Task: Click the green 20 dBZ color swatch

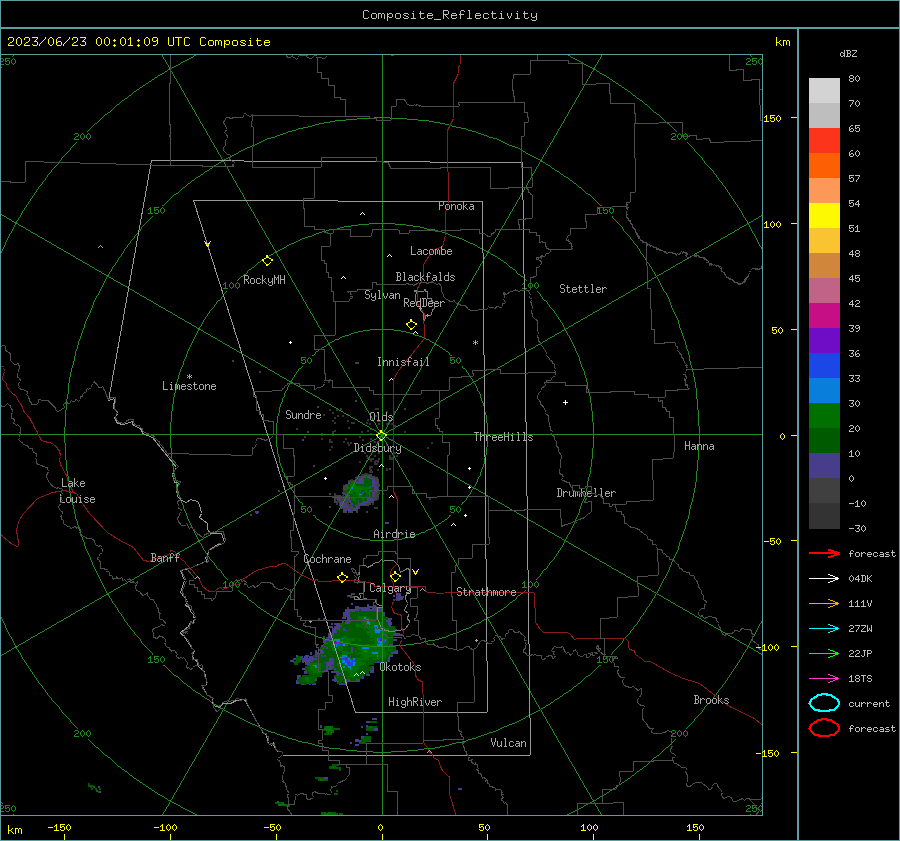Action: [824, 416]
